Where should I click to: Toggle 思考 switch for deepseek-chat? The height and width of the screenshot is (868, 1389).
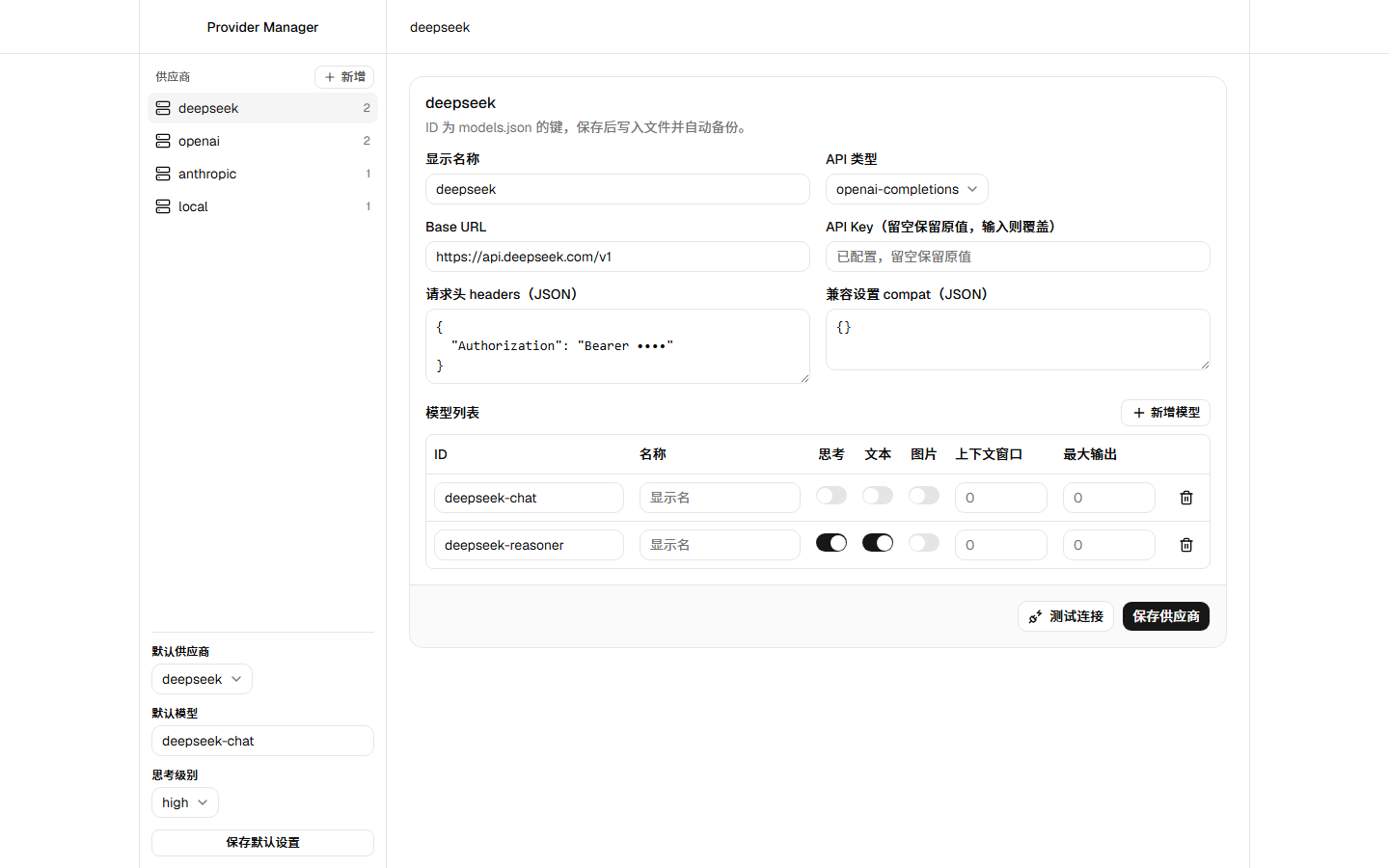pyautogui.click(x=831, y=496)
